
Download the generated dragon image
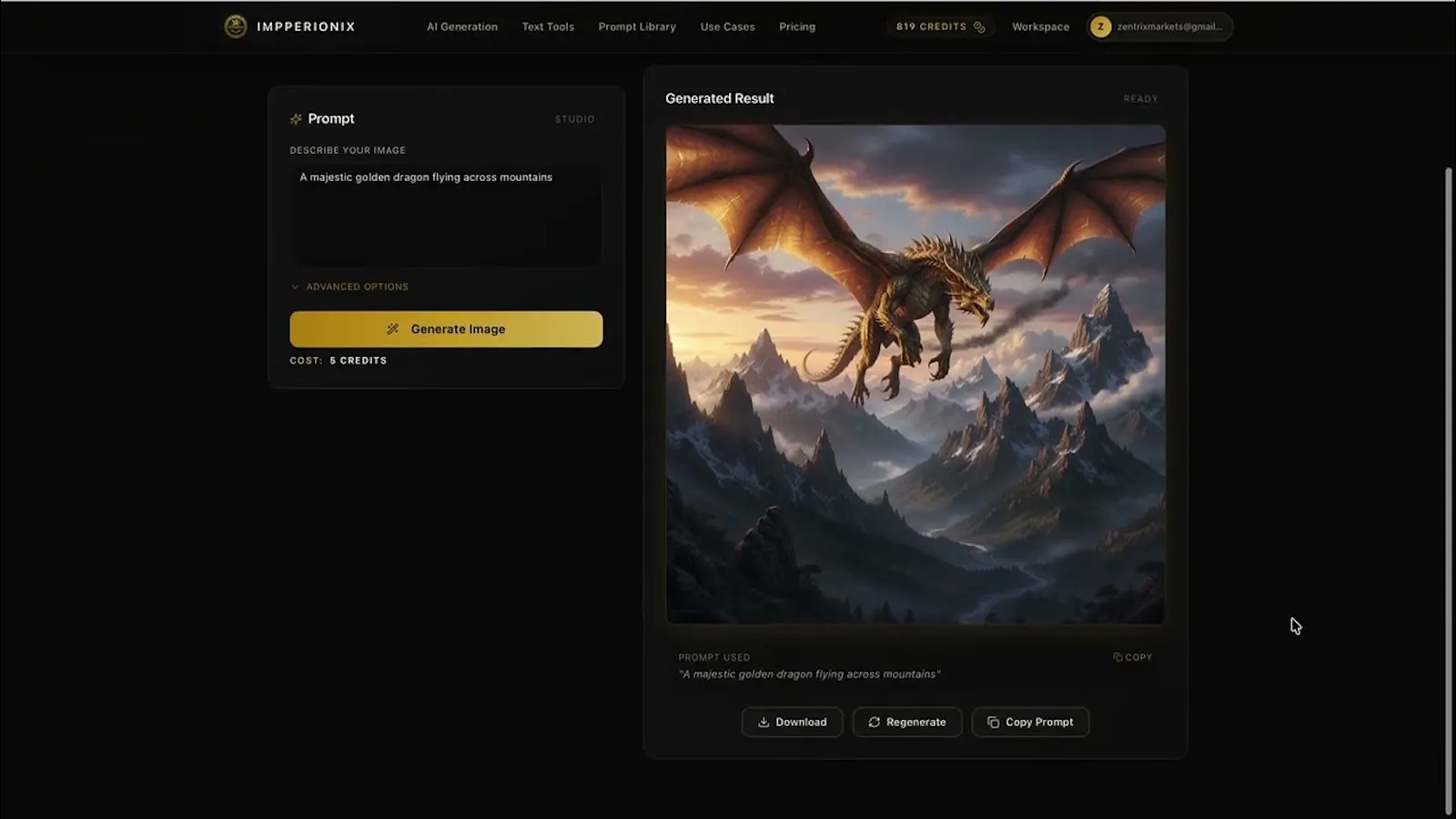coord(792,722)
